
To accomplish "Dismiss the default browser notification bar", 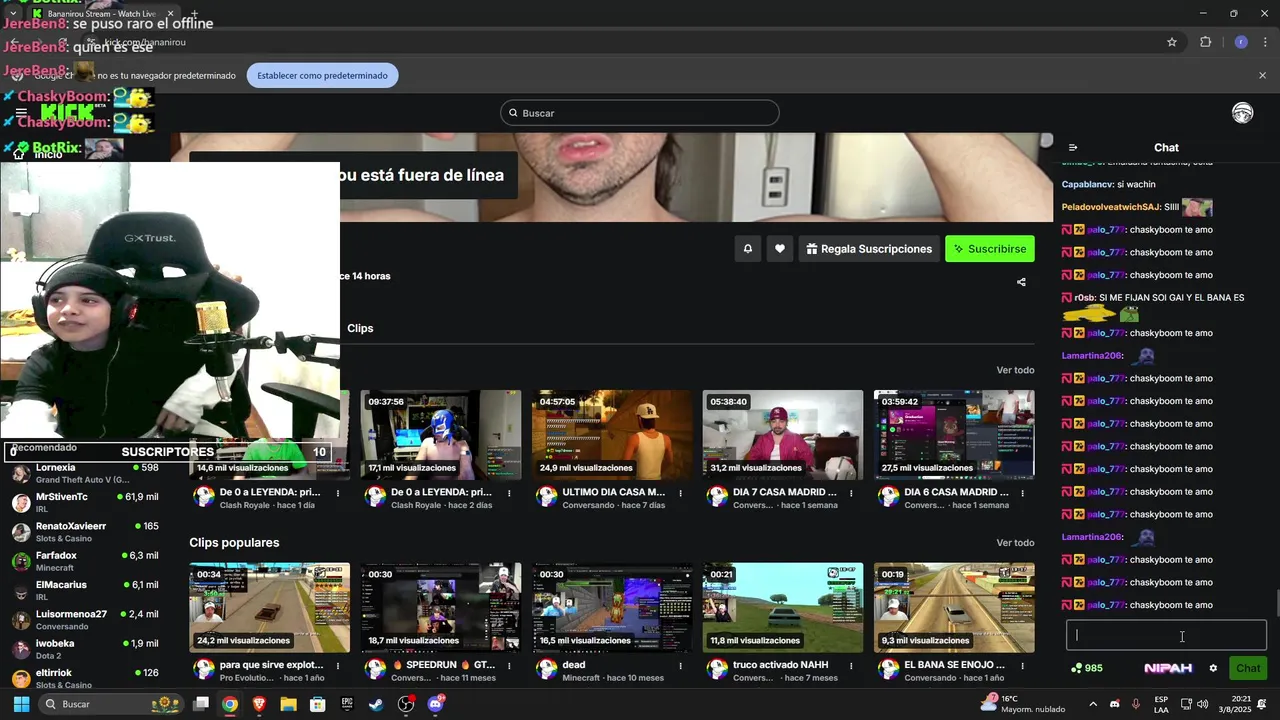I will click(x=1262, y=75).
